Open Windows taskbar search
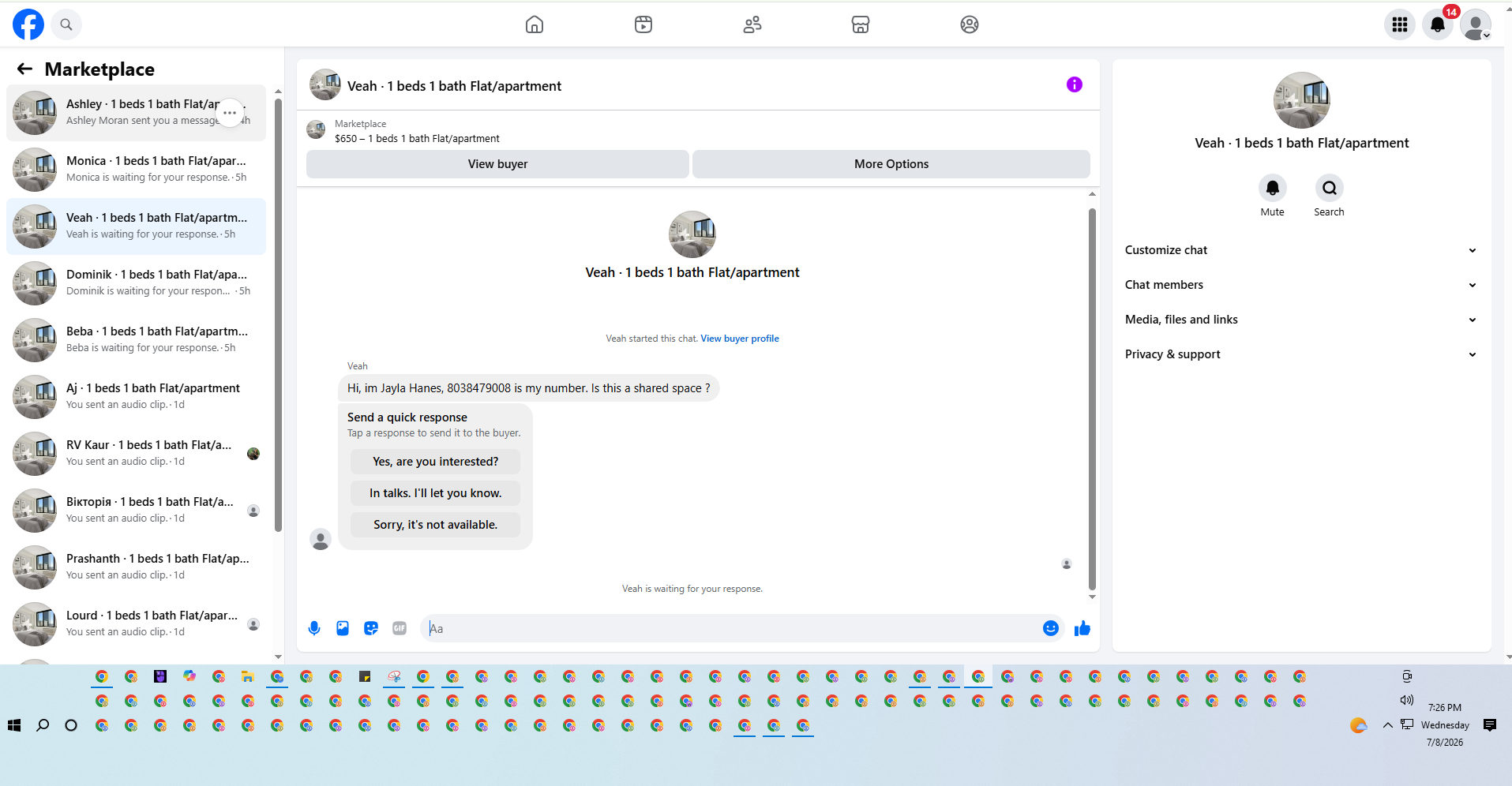The image size is (1512, 786). click(x=43, y=725)
